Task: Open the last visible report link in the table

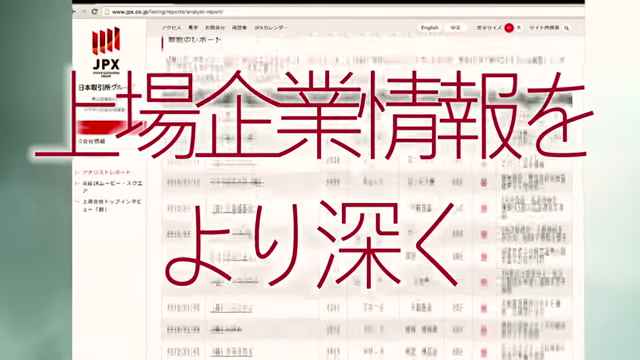Action: 231,351
